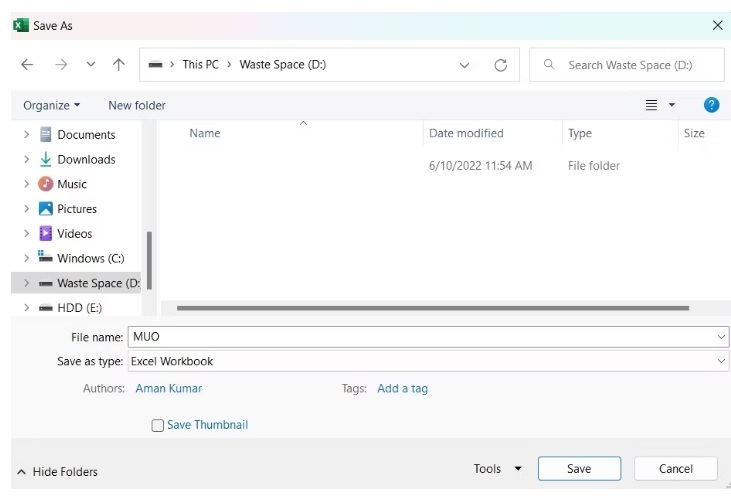Expand the Pictures tree node

(x=27, y=209)
